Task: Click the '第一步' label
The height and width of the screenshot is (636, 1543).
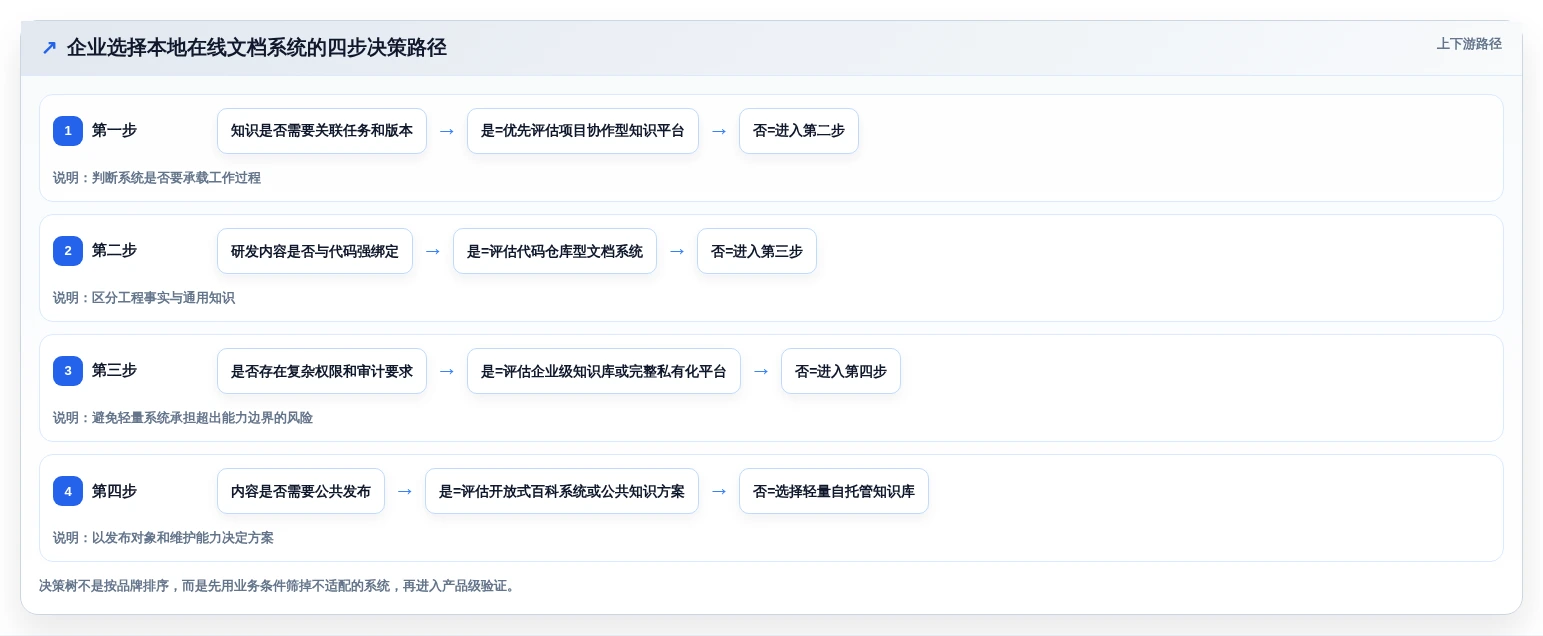Action: coord(114,130)
